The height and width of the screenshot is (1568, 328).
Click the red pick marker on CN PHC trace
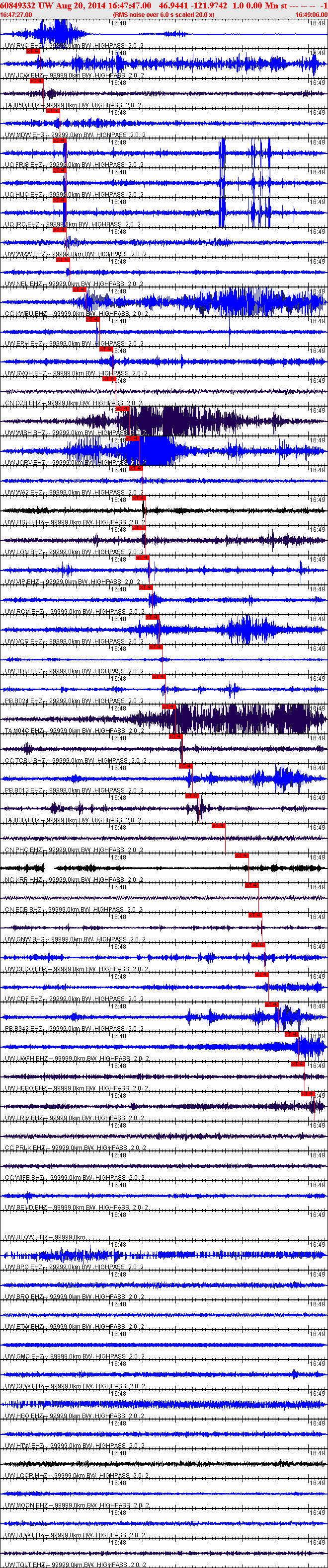click(x=218, y=826)
